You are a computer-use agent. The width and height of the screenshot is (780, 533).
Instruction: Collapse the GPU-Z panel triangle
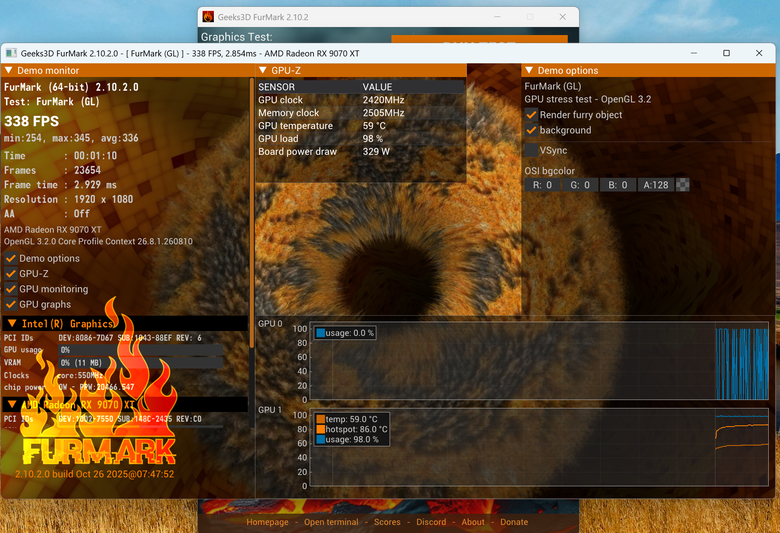click(263, 70)
